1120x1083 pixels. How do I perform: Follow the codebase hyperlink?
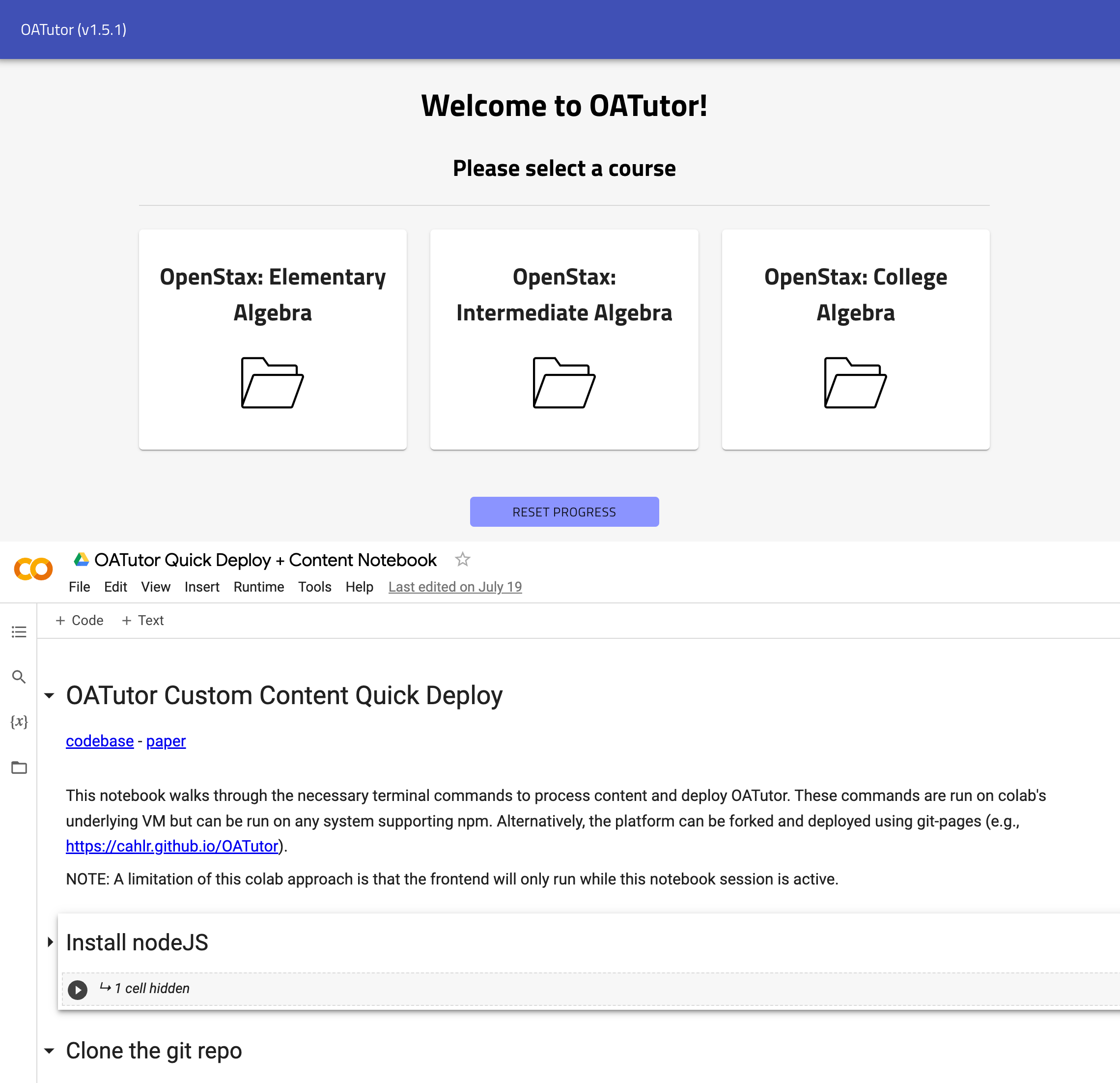(99, 741)
